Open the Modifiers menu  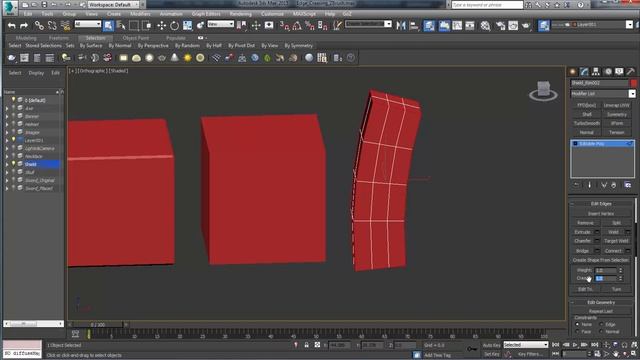coord(140,14)
